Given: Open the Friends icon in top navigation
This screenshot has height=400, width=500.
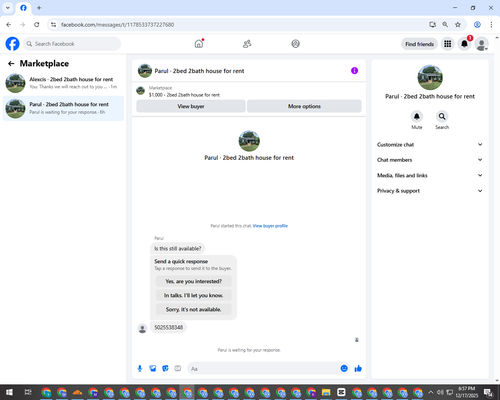Looking at the screenshot, I should pyautogui.click(x=247, y=44).
